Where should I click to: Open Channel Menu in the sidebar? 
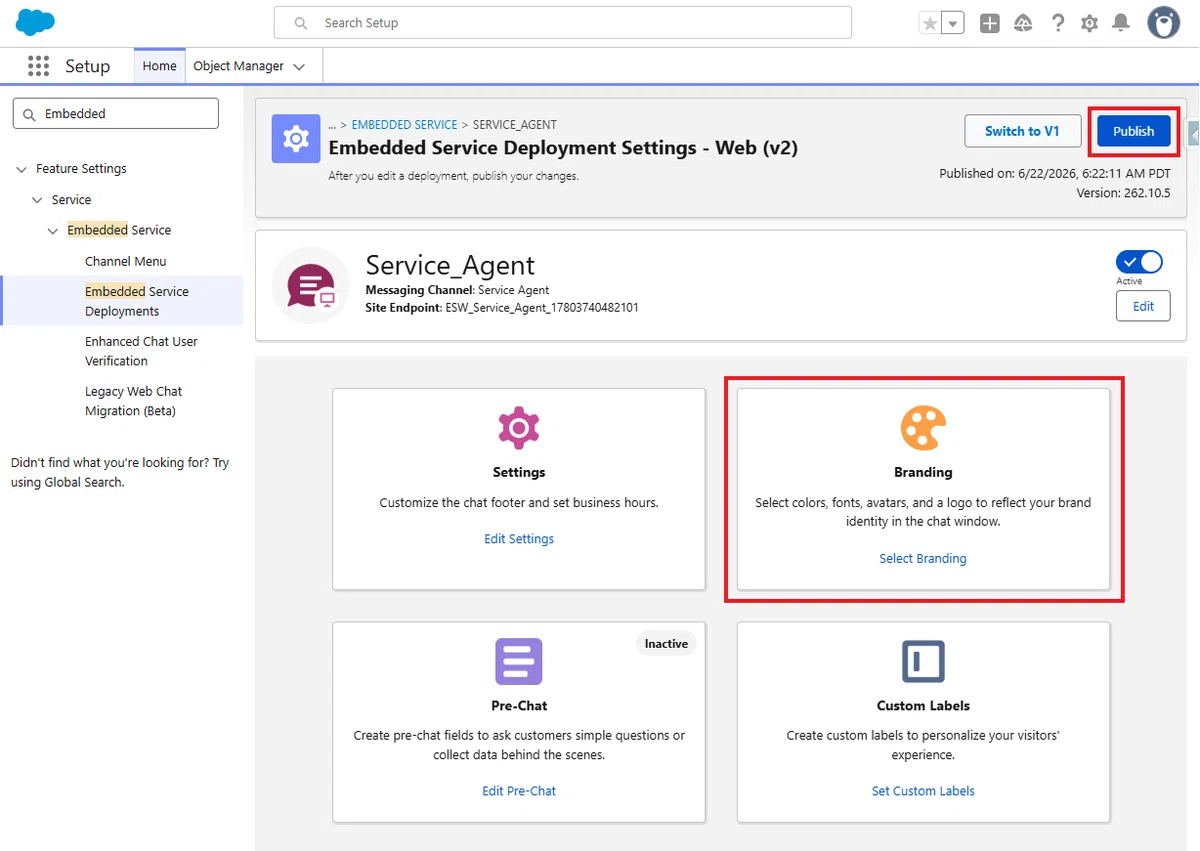coord(126,261)
